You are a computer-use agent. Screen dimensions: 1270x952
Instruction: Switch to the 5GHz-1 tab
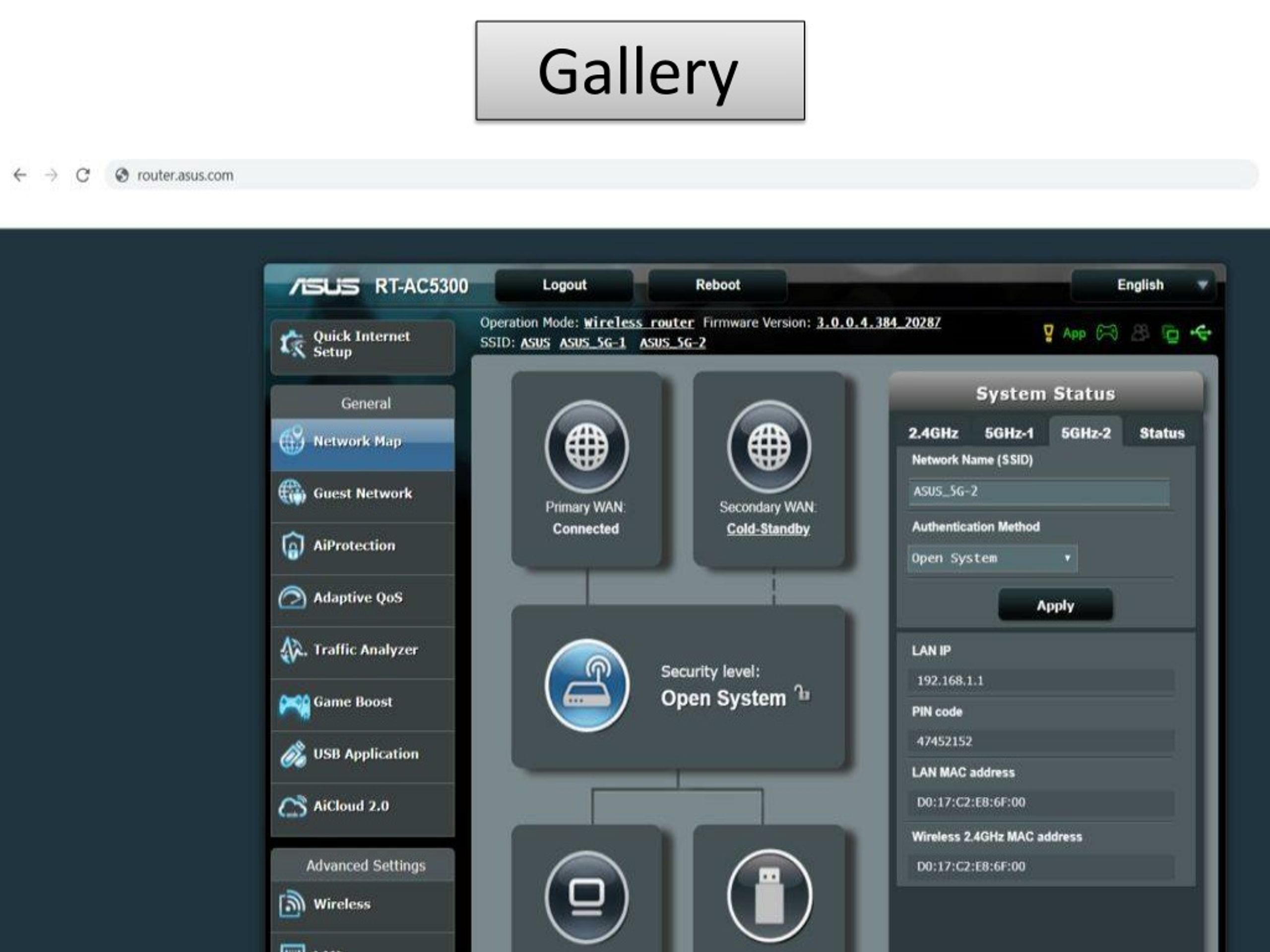click(1010, 433)
